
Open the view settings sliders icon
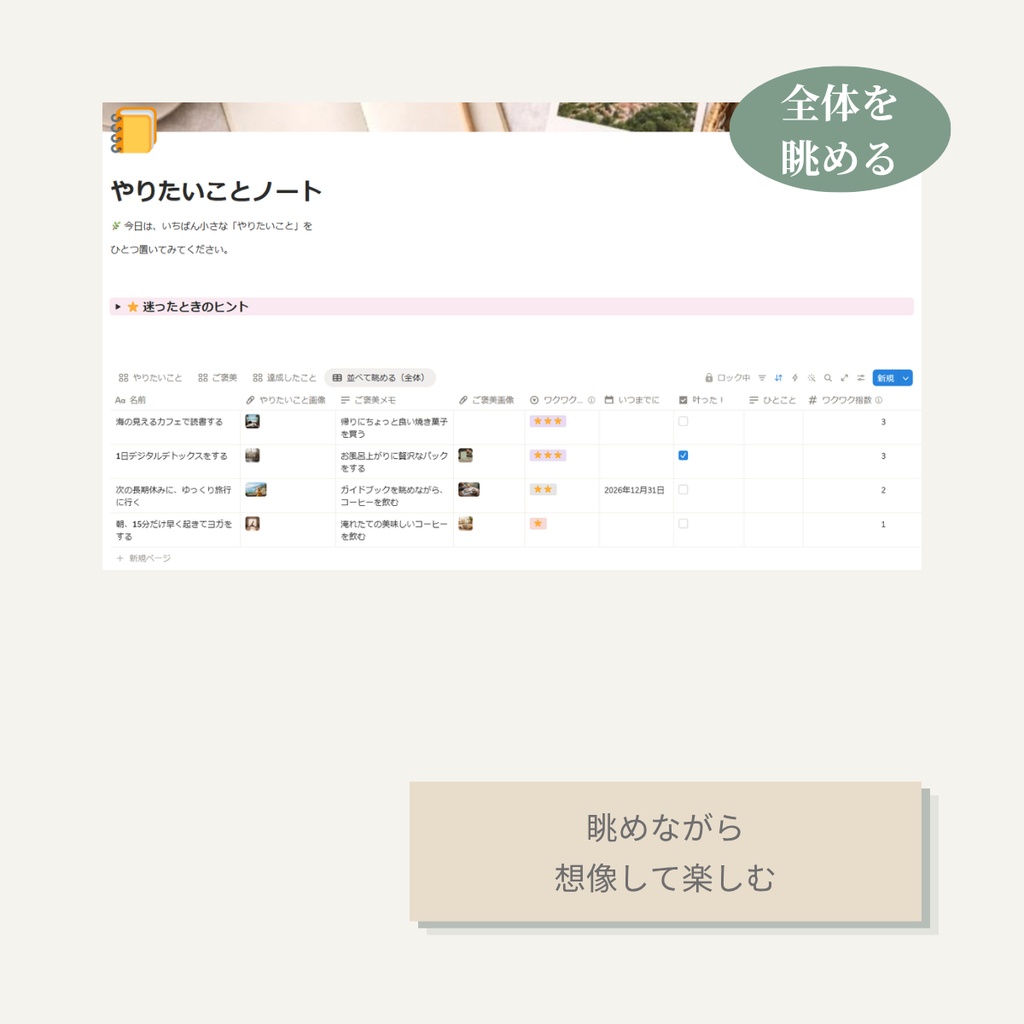pos(861,377)
